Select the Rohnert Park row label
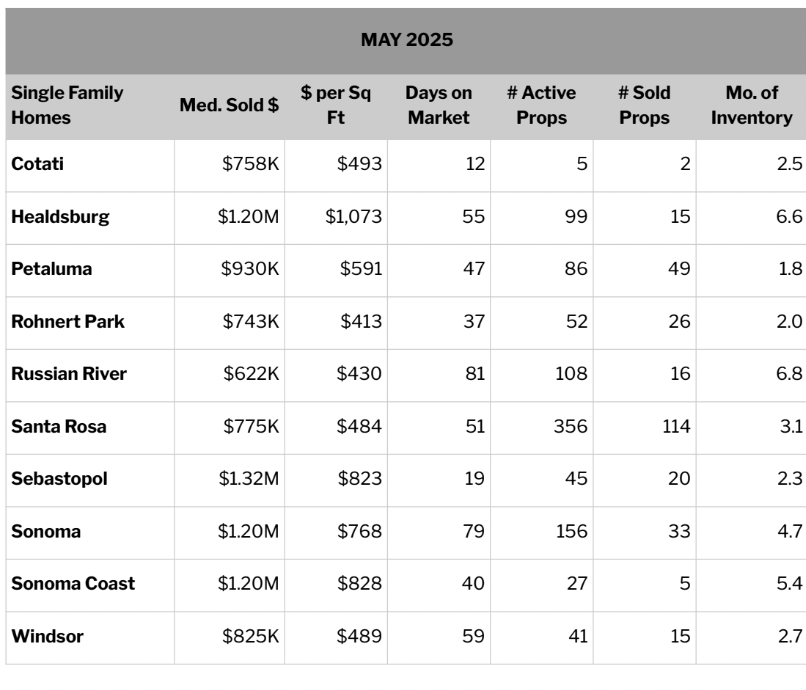Screen dimensions: 806x690 68,322
